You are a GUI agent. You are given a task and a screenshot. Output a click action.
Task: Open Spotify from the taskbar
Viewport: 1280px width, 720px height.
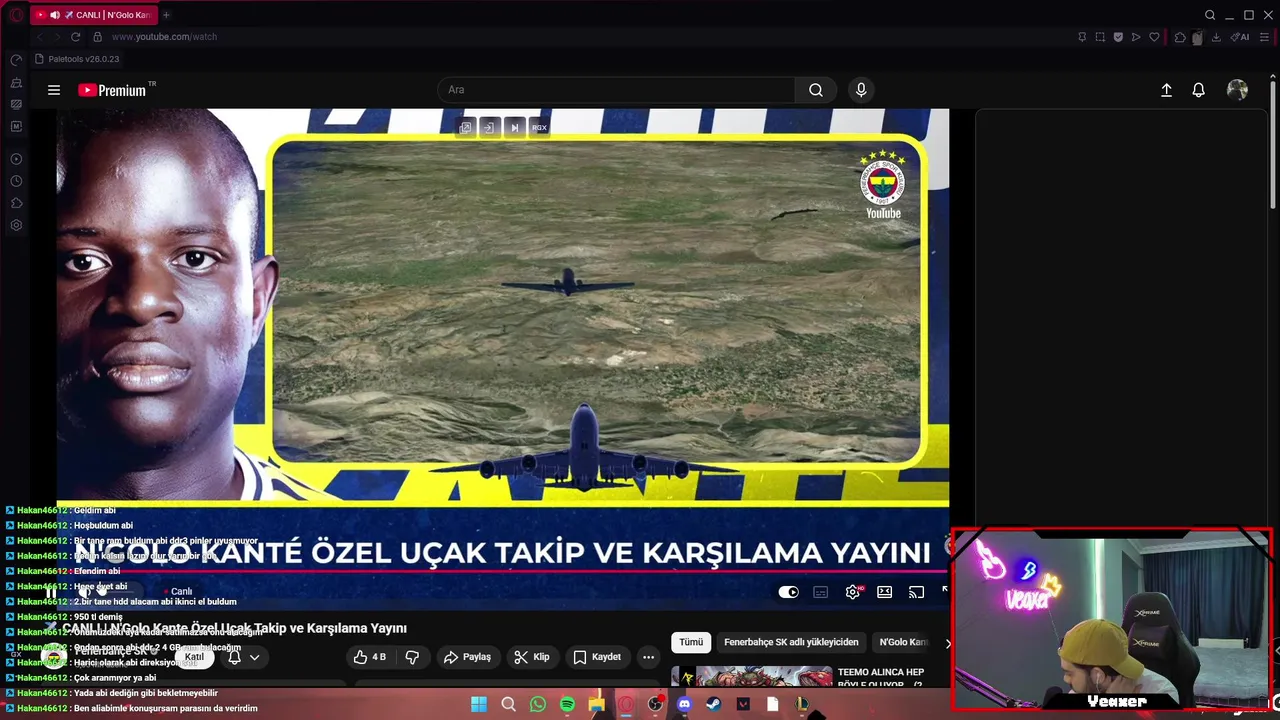coord(567,704)
